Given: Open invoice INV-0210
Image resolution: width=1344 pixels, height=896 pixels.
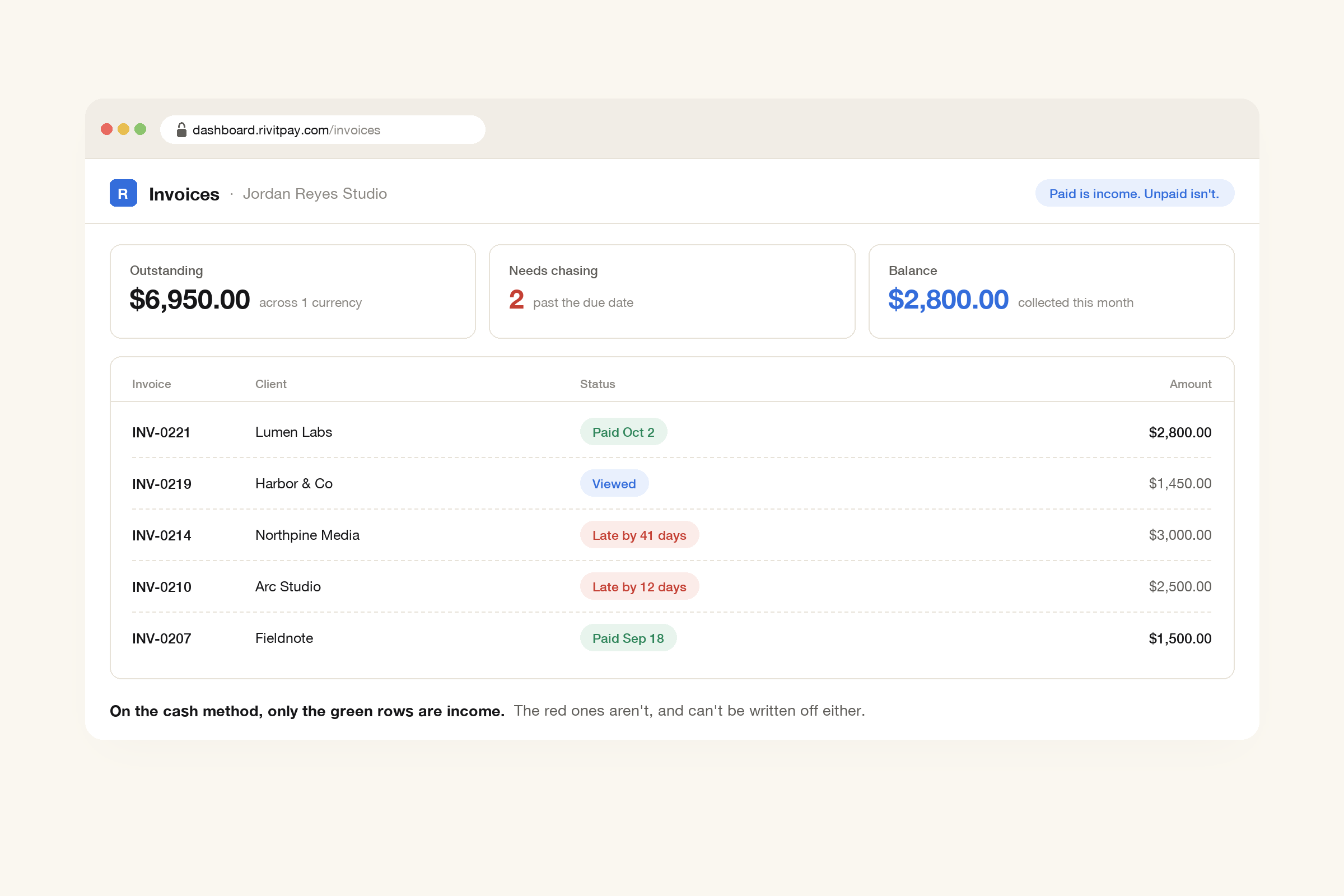Looking at the screenshot, I should pyautogui.click(x=162, y=587).
